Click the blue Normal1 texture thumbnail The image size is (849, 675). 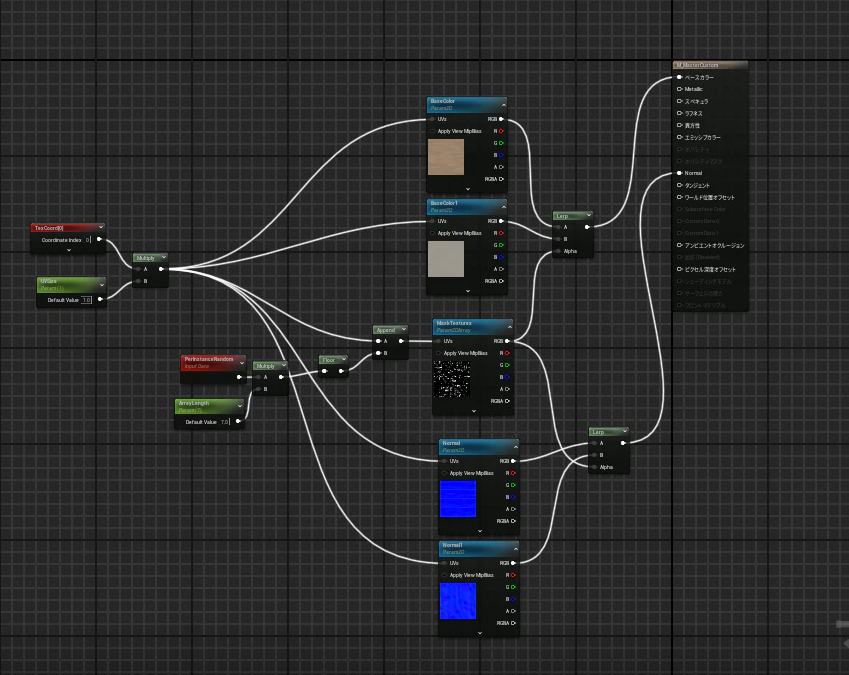coord(458,601)
